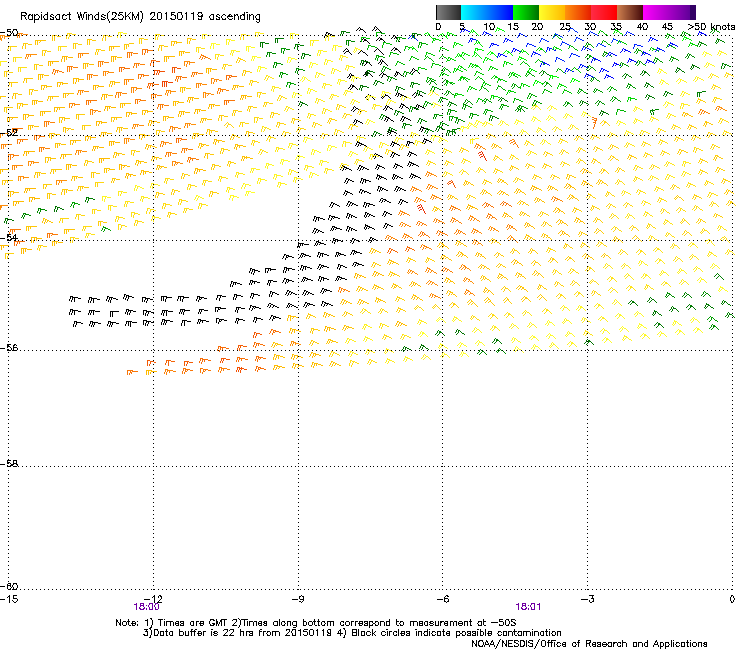Click the brown 35-40 knots legend swatch
The width and height of the screenshot is (740, 650).
630,12
